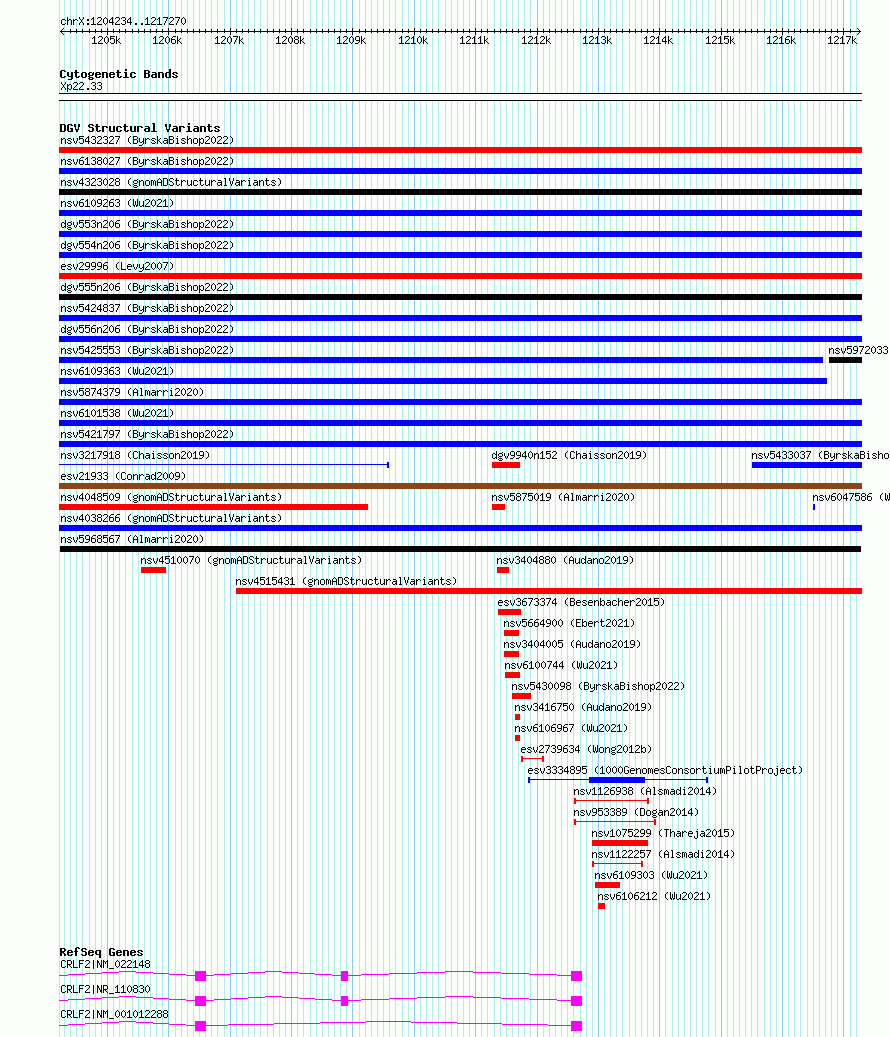Open the CRLF2|NR_110830 transcript label
The height and width of the screenshot is (1037, 890).
(105, 989)
